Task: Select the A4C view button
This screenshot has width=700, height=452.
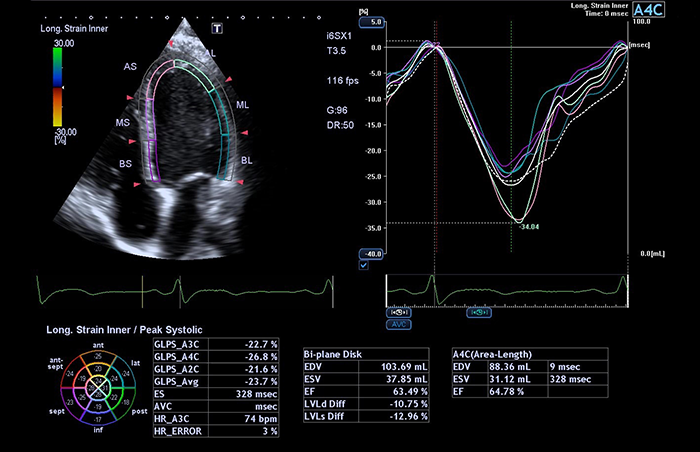Action: (x=648, y=9)
